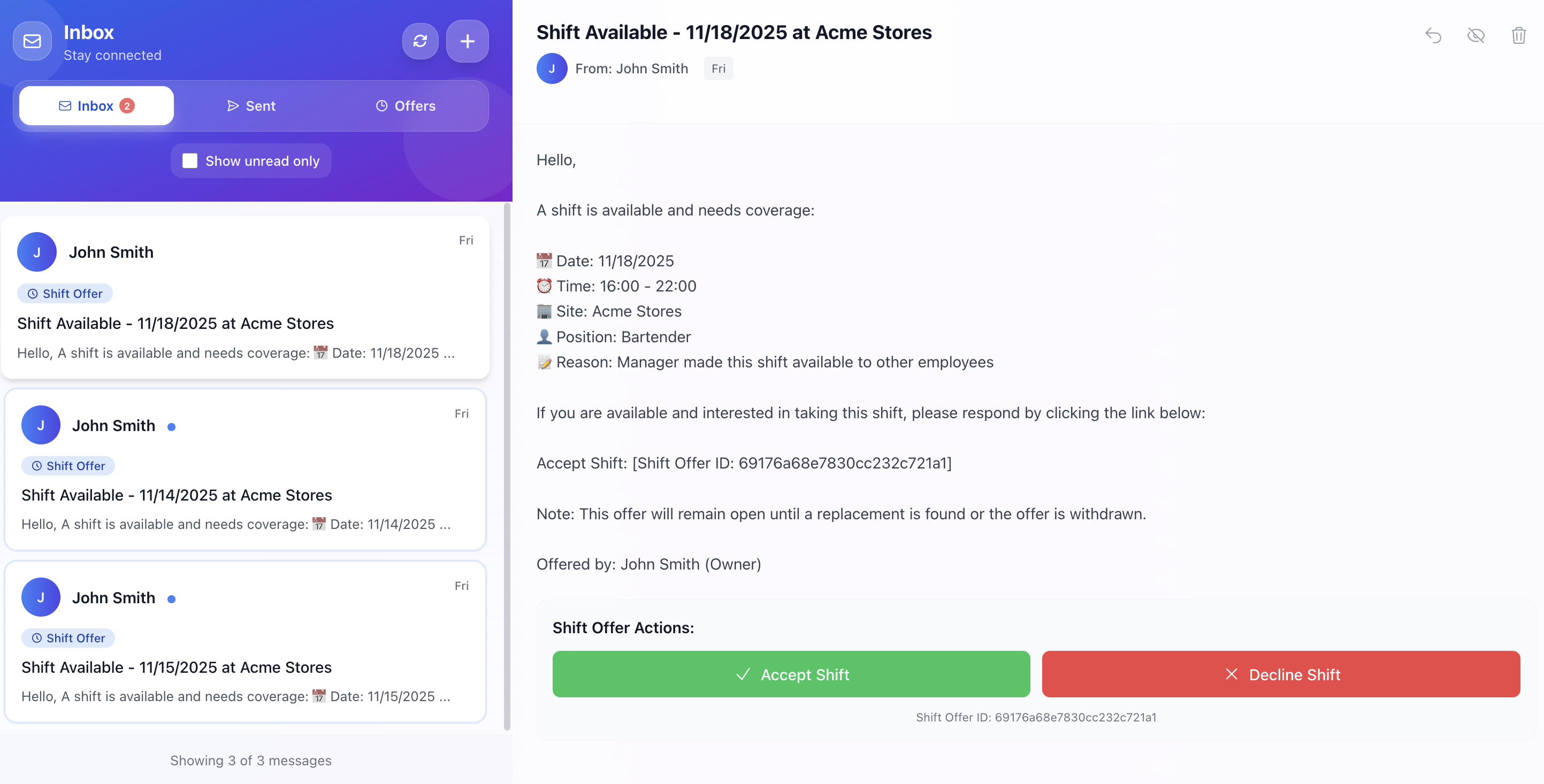Click John Smith's avatar in message header
This screenshot has width=1544, height=784.
pyautogui.click(x=552, y=68)
